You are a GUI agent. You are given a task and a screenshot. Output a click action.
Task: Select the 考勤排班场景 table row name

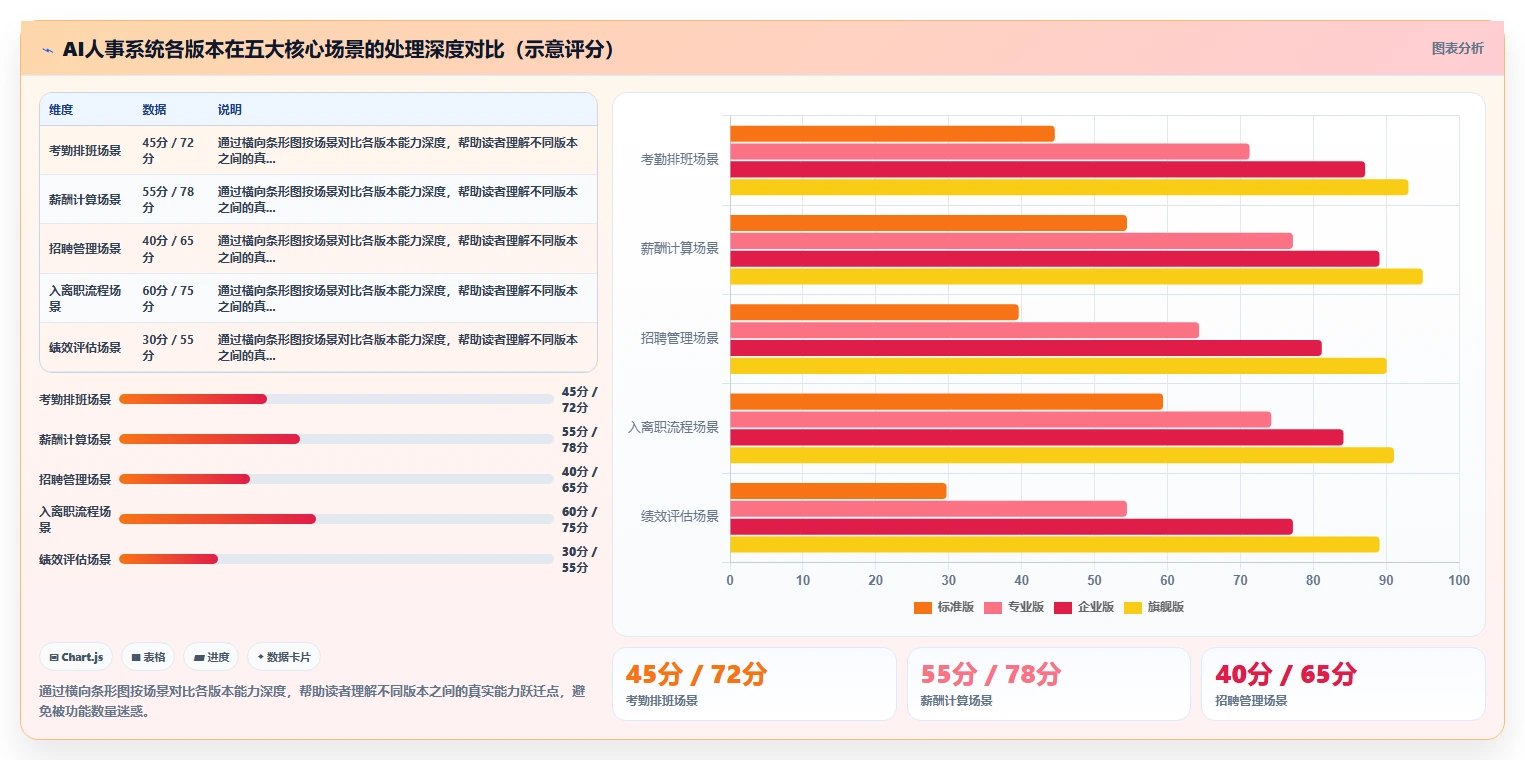coord(85,151)
